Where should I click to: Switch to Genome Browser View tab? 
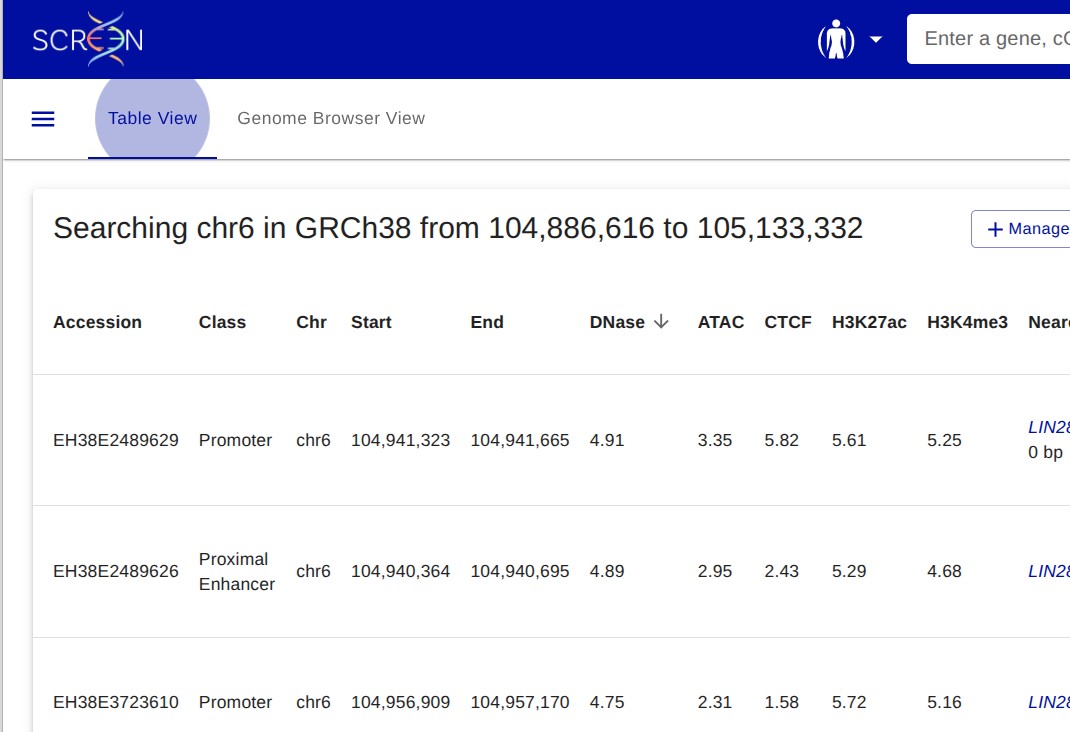click(331, 119)
